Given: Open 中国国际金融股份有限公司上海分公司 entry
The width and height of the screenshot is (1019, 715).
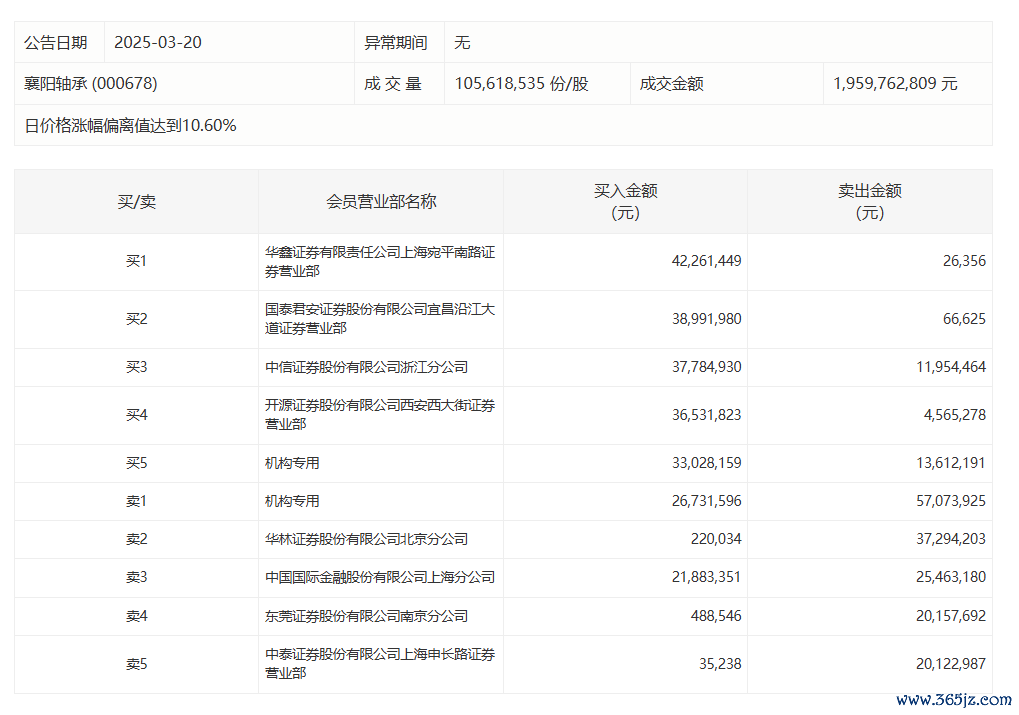Looking at the screenshot, I should [x=379, y=577].
